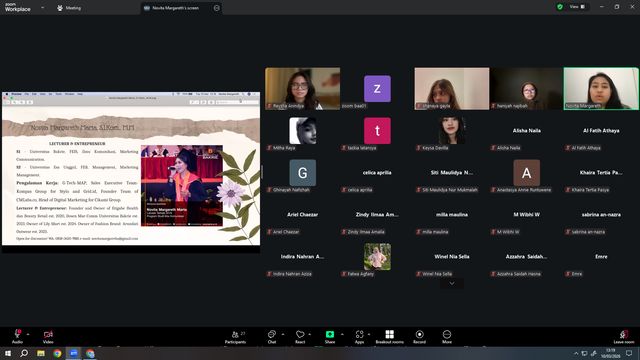Open the Chat panel

(x=271, y=337)
